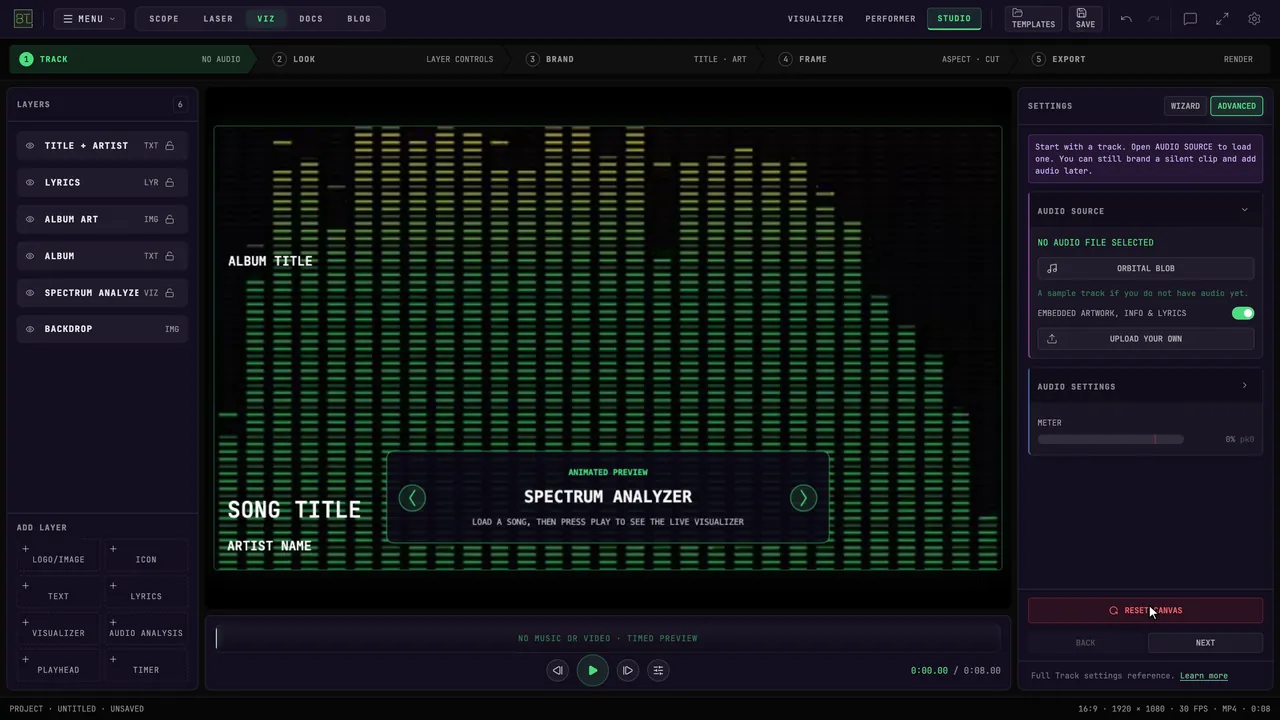Viewport: 1280px width, 720px height.
Task: Load the Orbital Blob sample track
Action: click(x=1146, y=269)
